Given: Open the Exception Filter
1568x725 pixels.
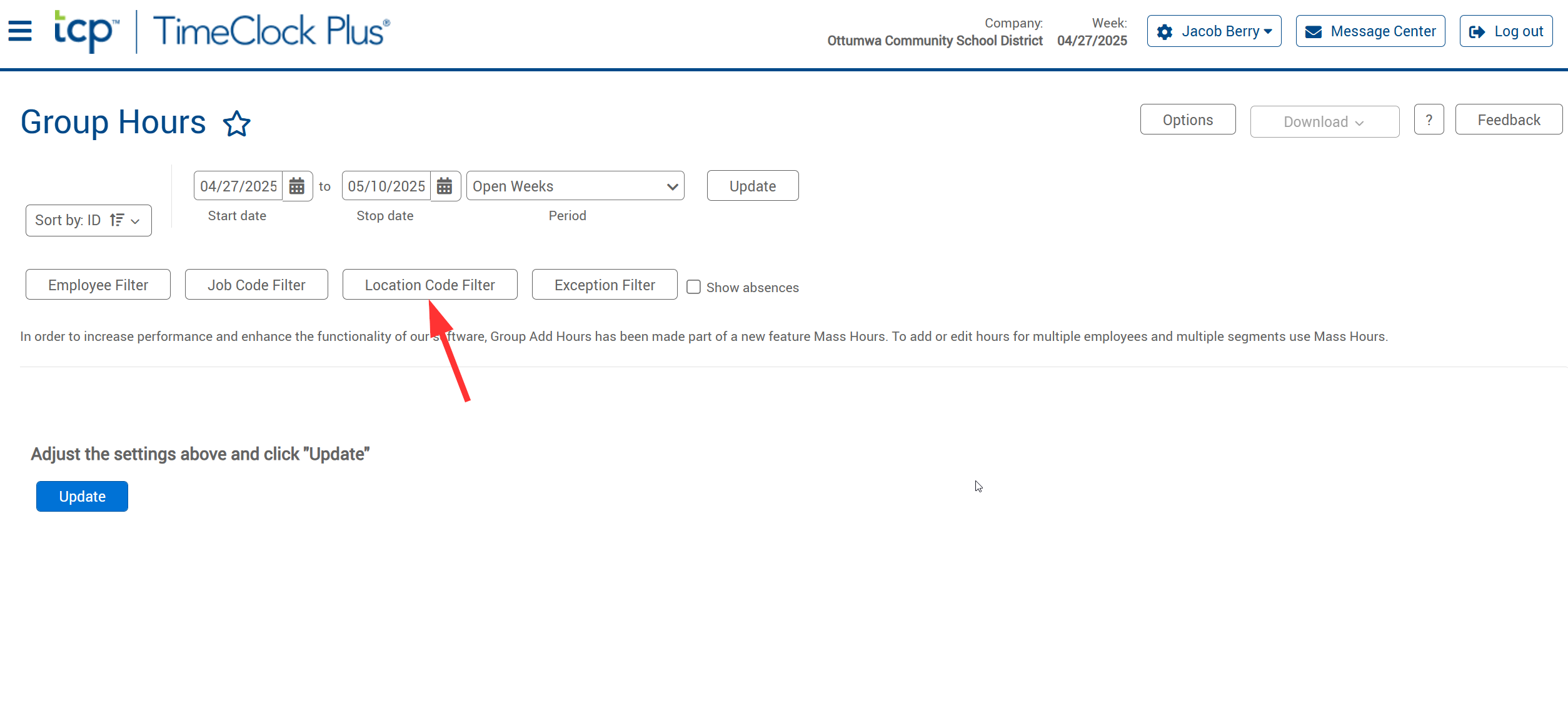Looking at the screenshot, I should tap(604, 285).
